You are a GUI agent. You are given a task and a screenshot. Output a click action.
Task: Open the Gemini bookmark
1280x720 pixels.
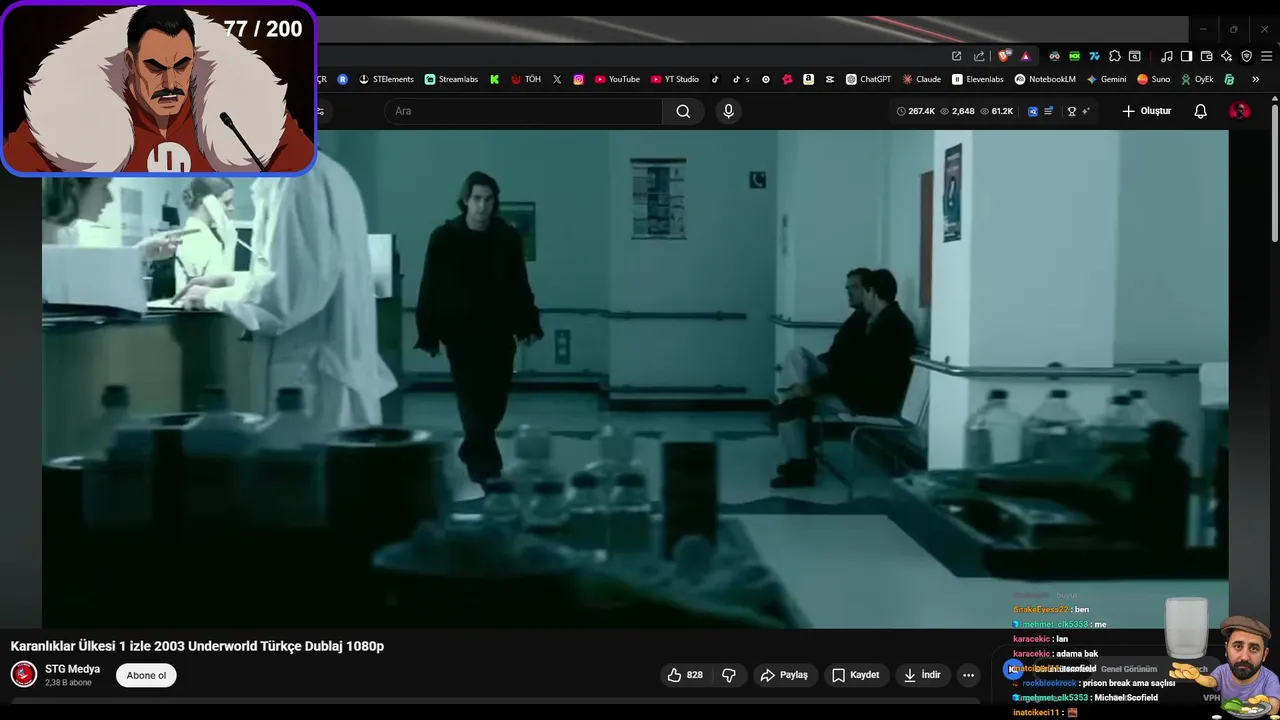[x=1106, y=79]
